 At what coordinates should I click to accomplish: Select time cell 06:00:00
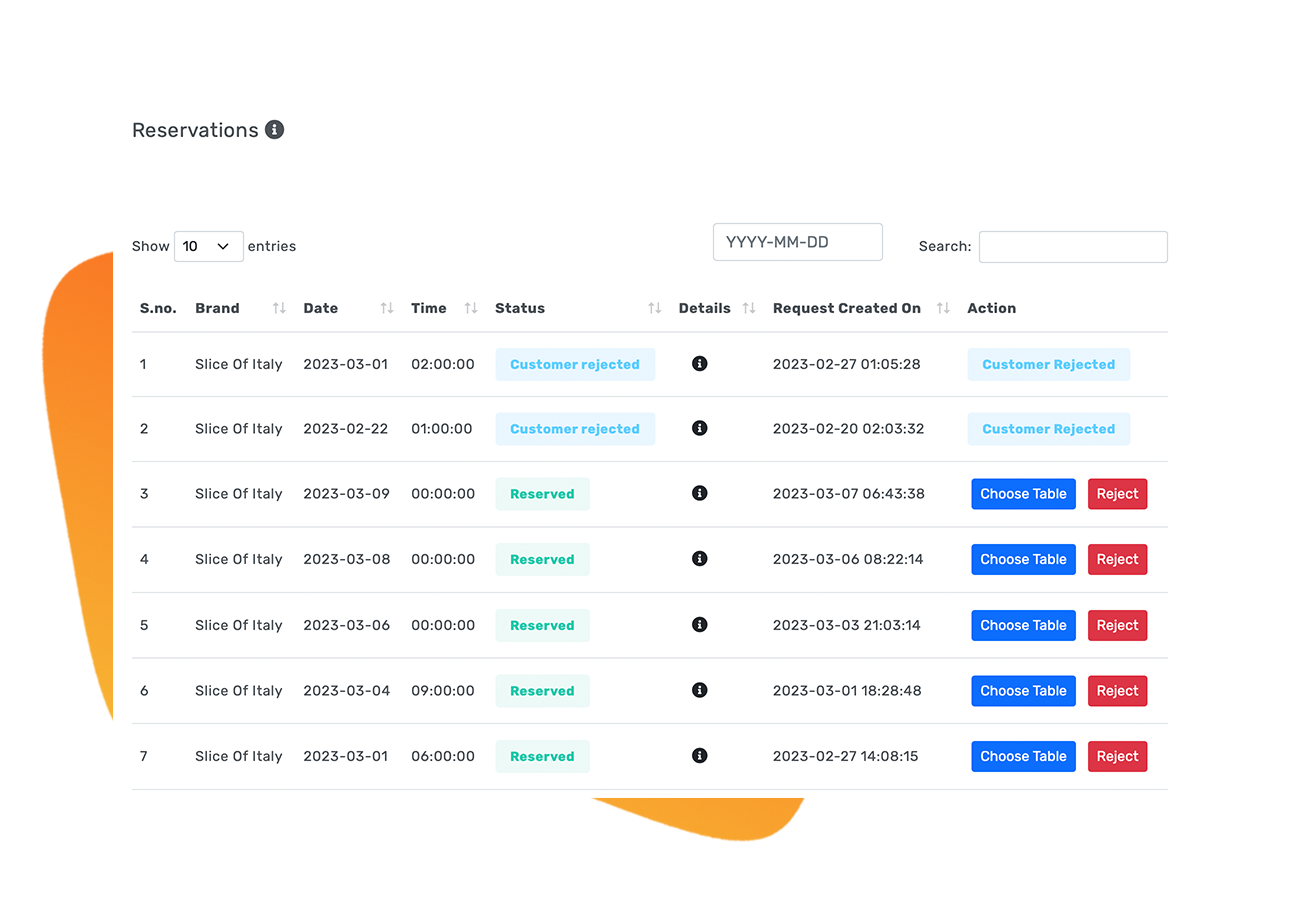[x=443, y=756]
